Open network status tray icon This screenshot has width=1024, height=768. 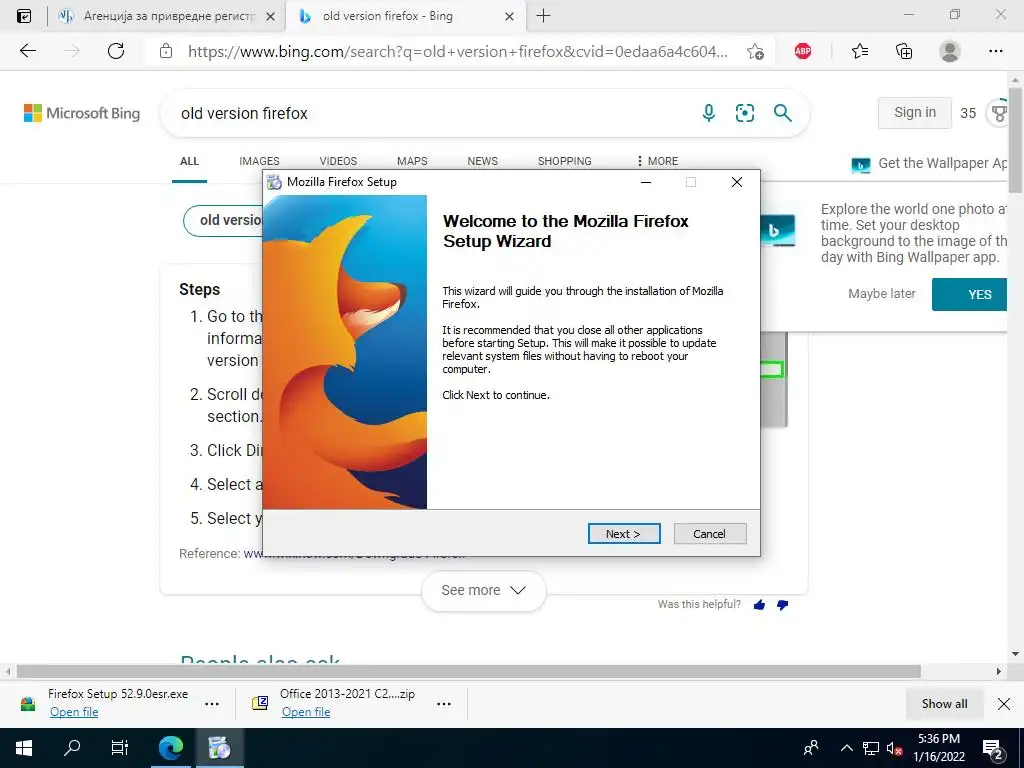[x=871, y=748]
